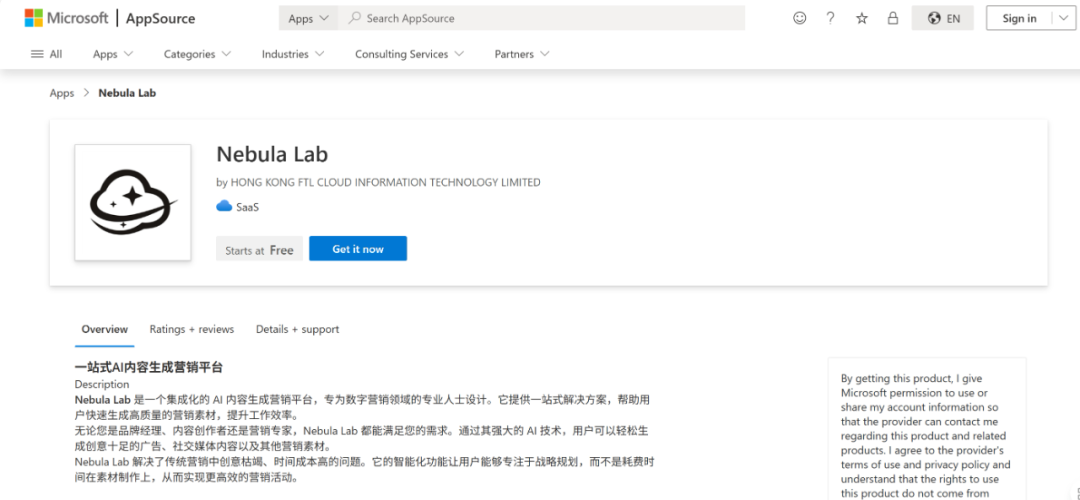Click the Microsoft logo

tap(66, 19)
